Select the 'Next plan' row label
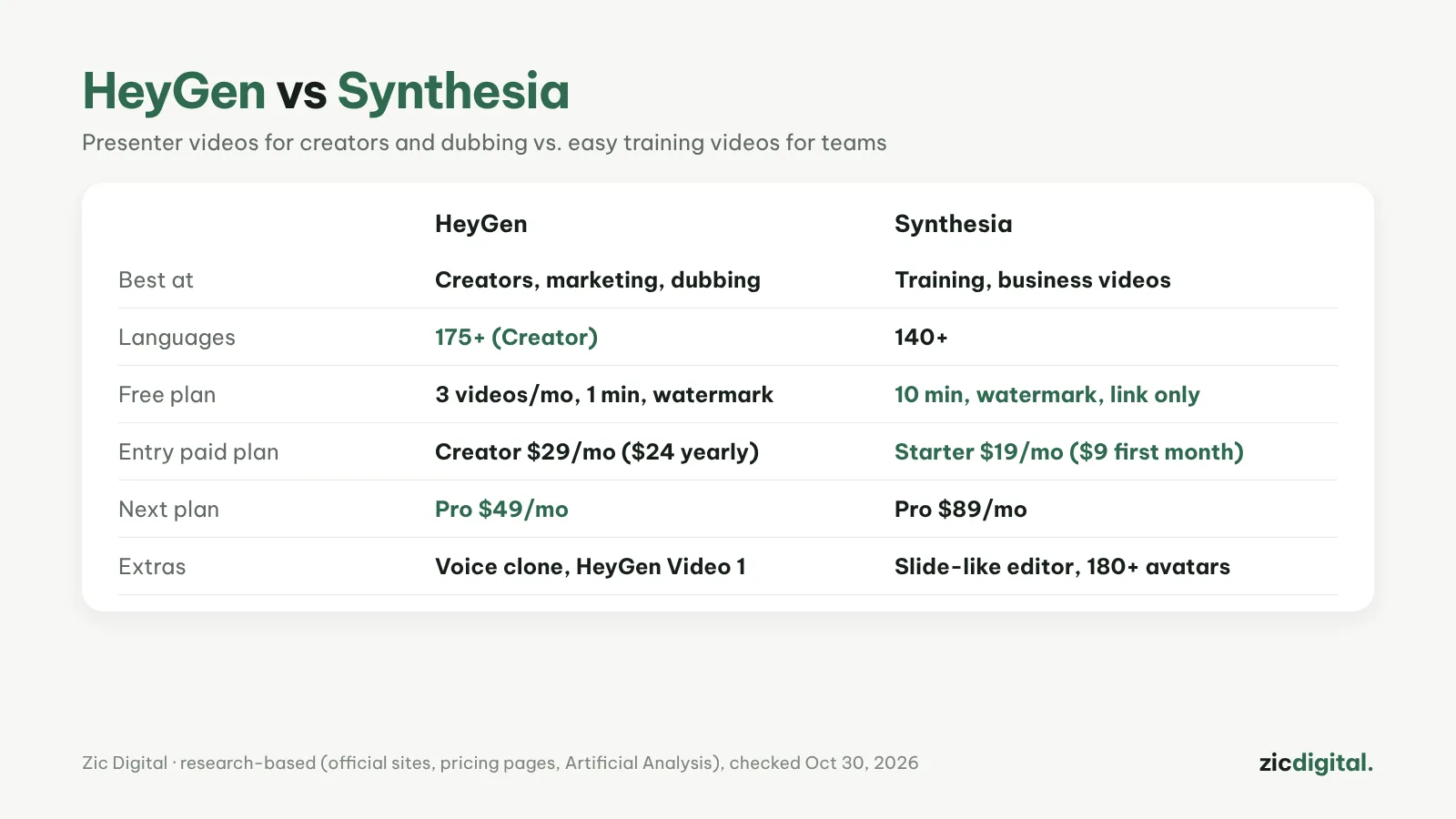Image resolution: width=1456 pixels, height=819 pixels. 168,510
